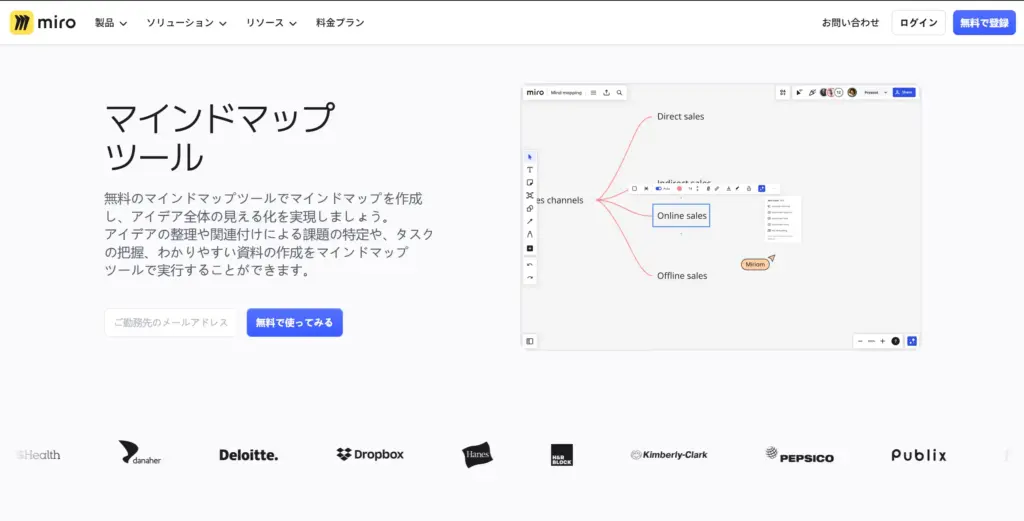This screenshot has width=1024, height=521.
Task: Click the blue AI icon in node toolbar
Action: tap(761, 189)
